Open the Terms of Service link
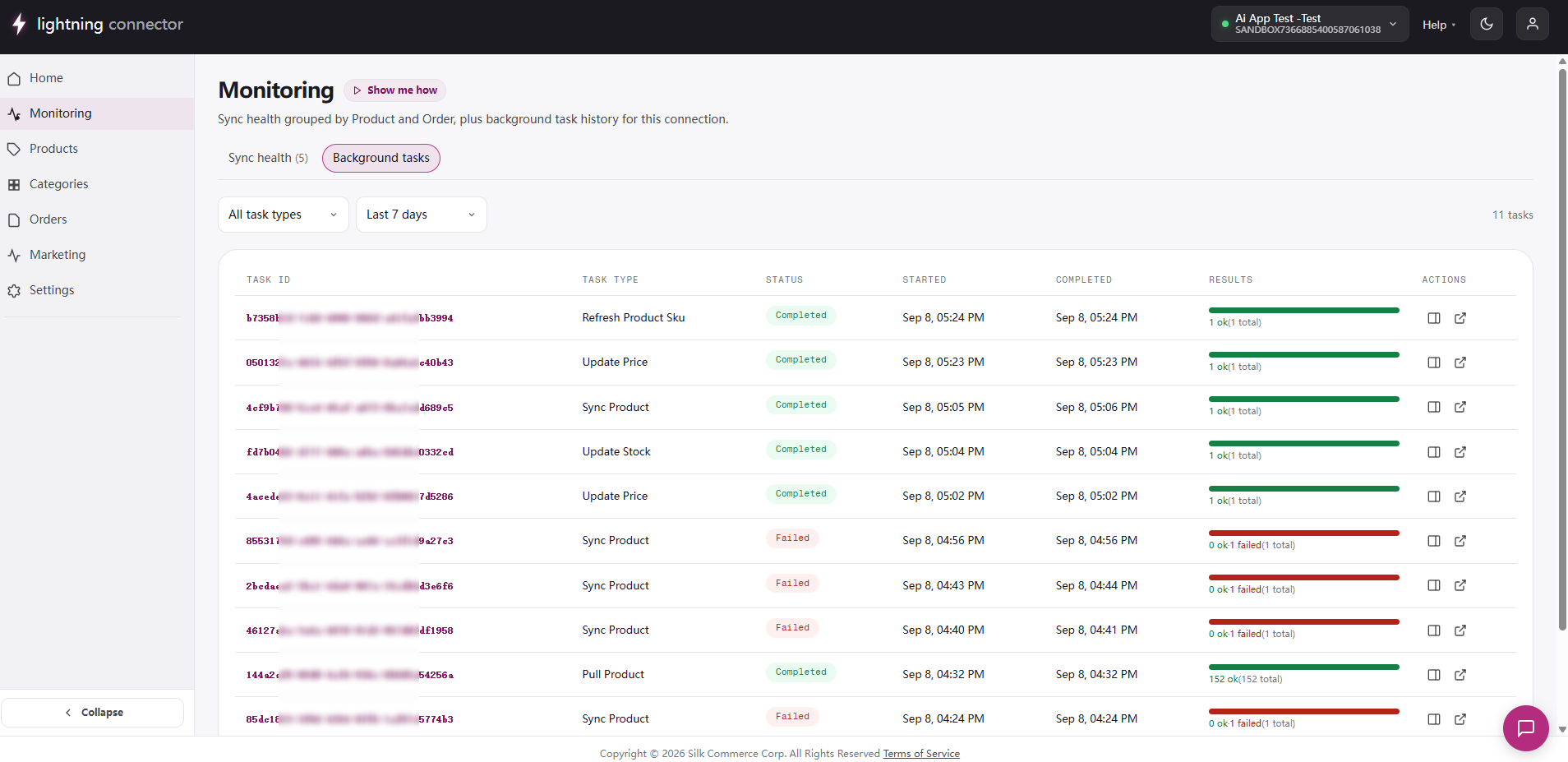This screenshot has width=1568, height=762. coord(921,754)
